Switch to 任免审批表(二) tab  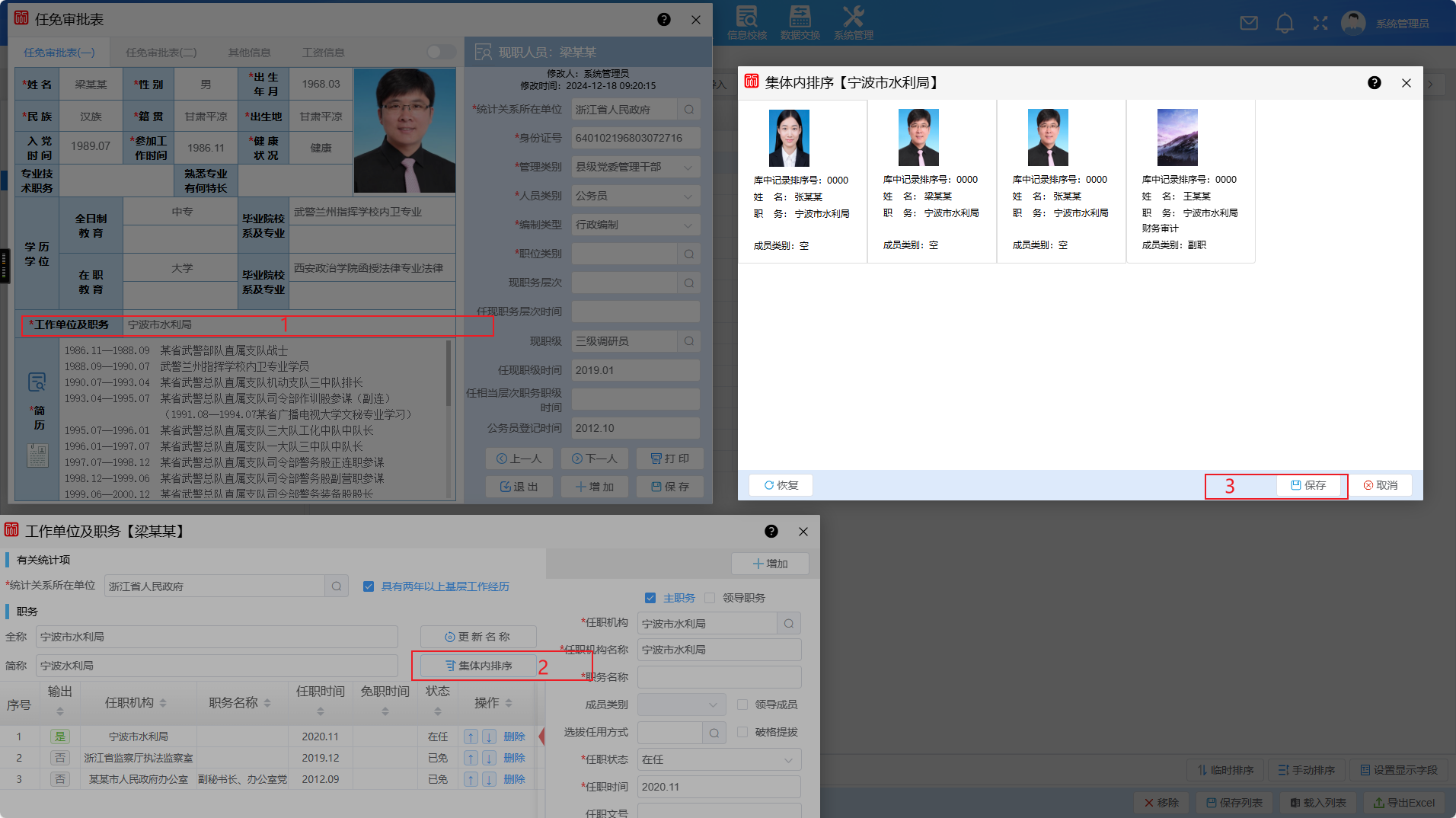161,53
